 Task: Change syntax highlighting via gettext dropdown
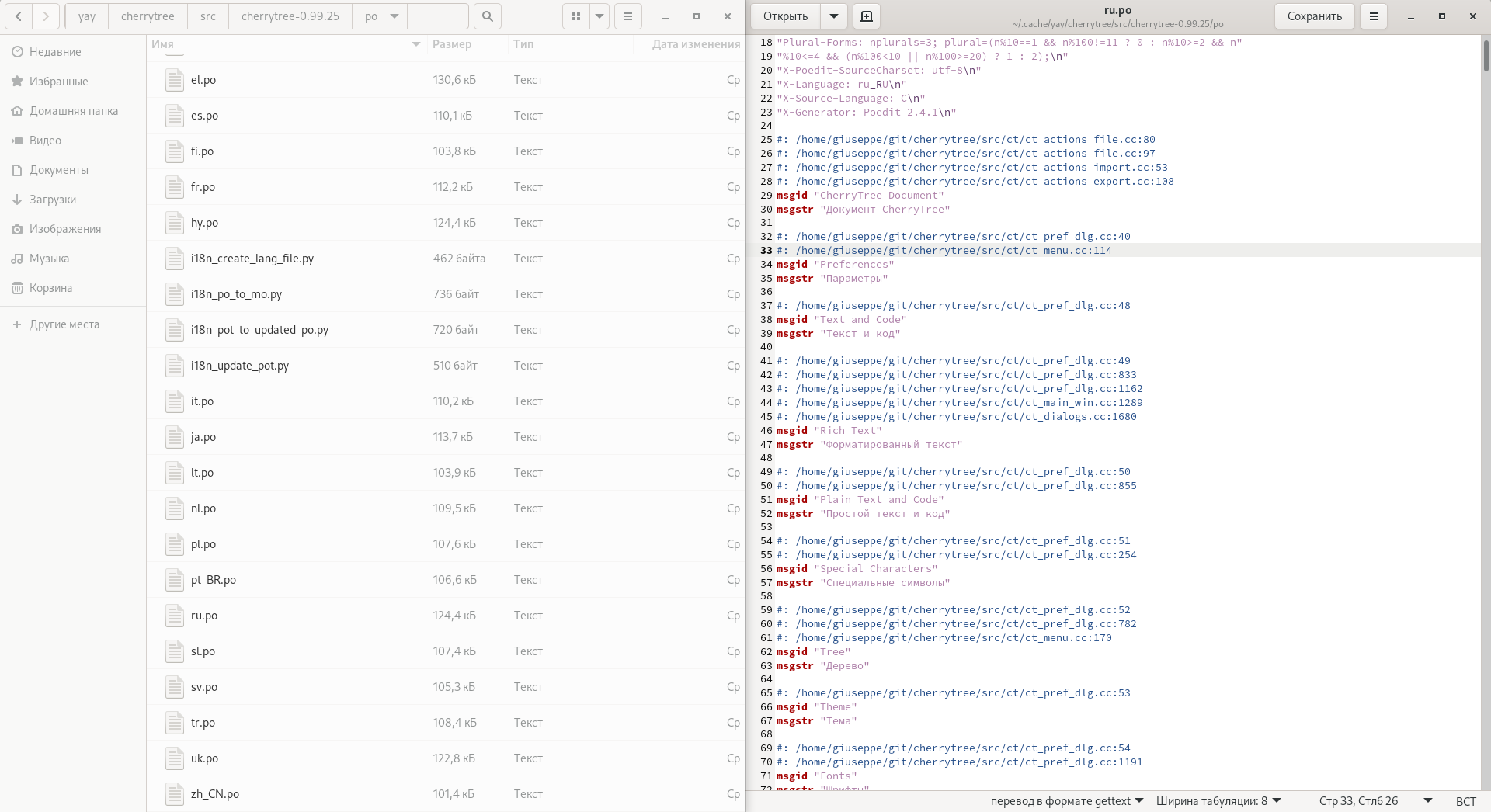1065,801
